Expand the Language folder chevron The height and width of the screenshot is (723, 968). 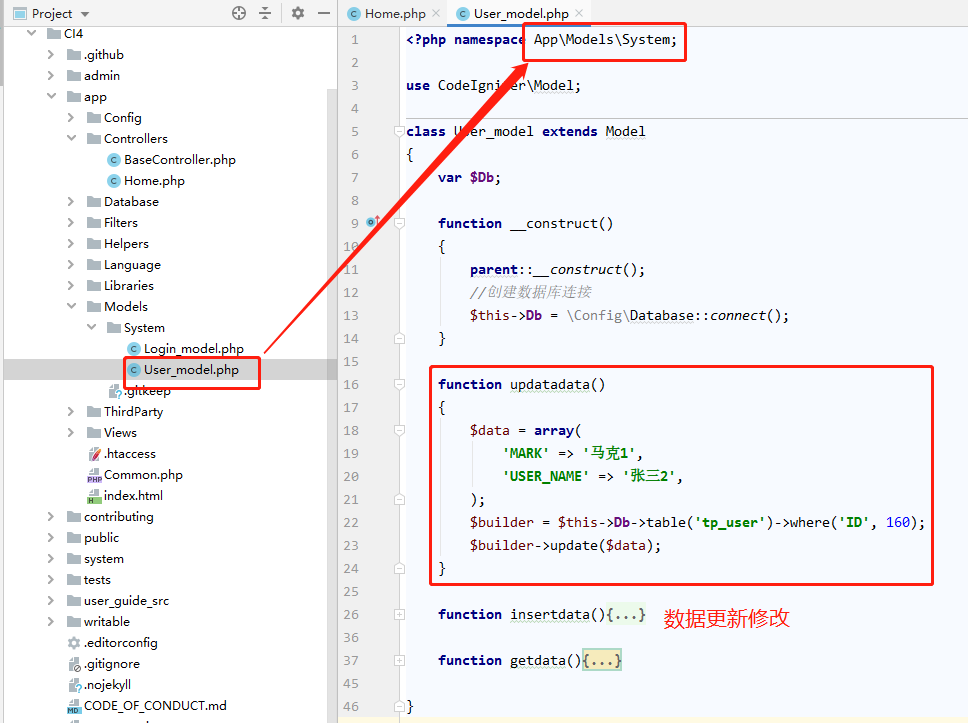70,264
